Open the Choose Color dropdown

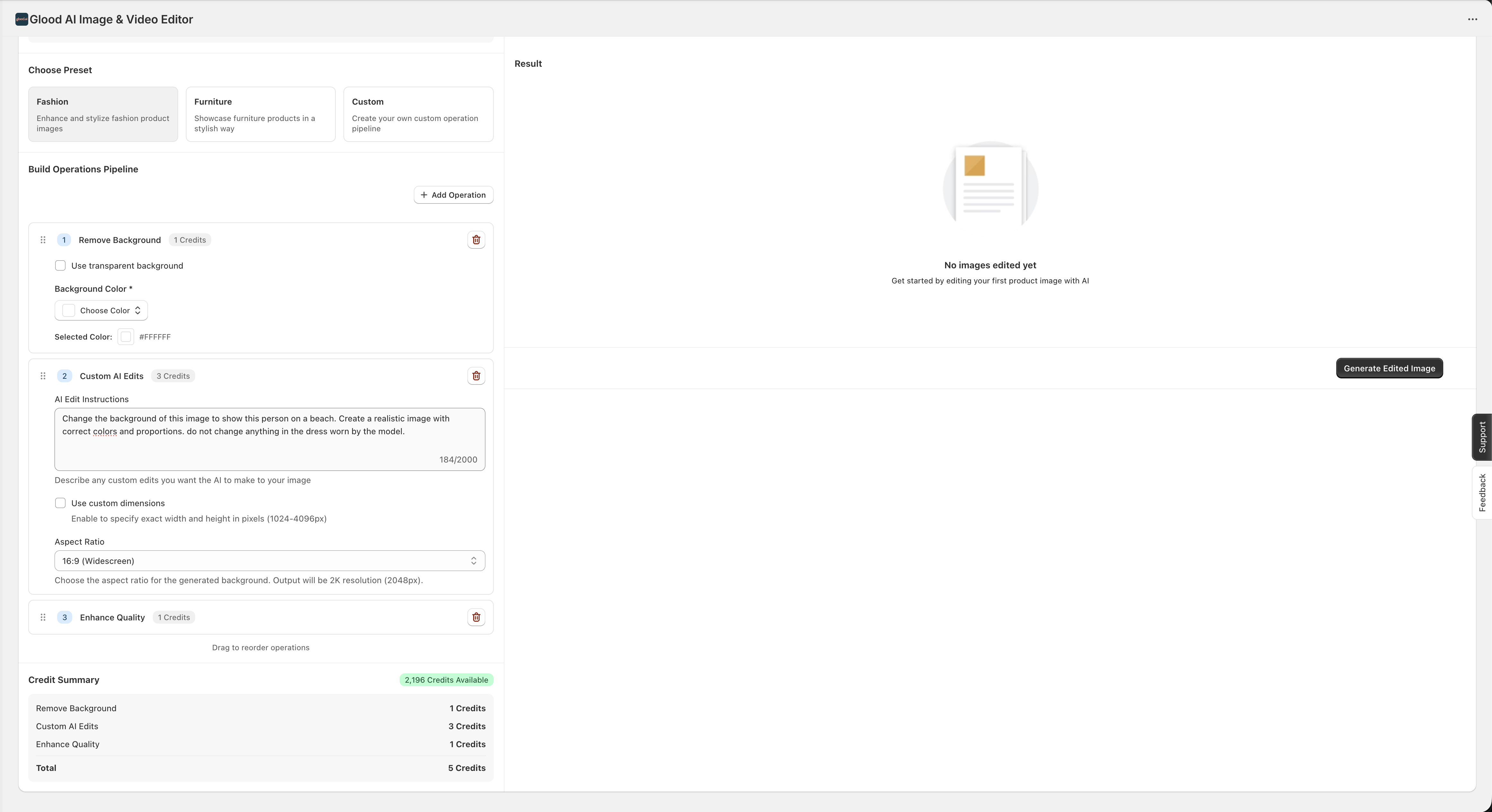[101, 310]
